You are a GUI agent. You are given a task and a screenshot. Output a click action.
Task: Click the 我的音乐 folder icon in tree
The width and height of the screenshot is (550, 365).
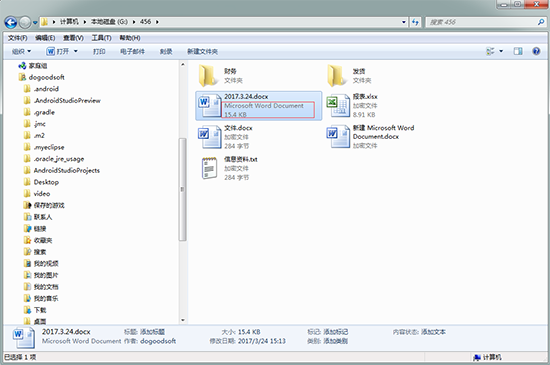click(27, 298)
